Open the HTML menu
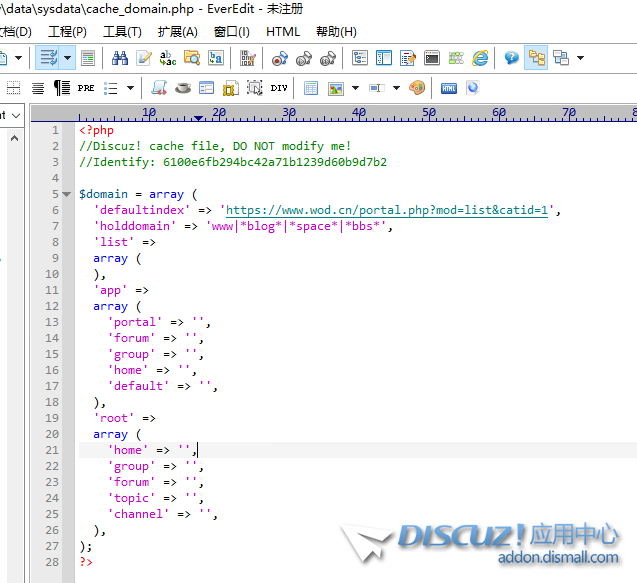This screenshot has height=583, width=637. click(283, 32)
